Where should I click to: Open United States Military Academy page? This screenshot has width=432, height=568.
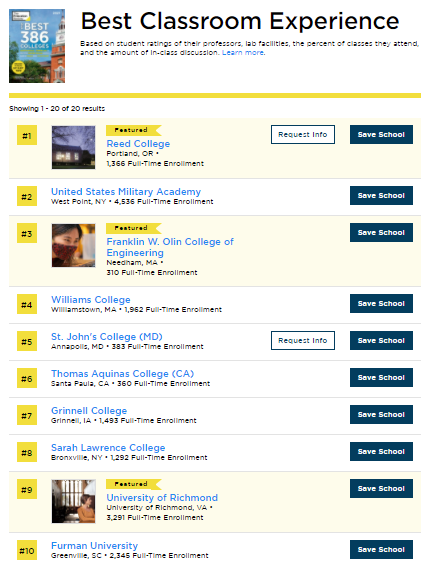coord(126,192)
